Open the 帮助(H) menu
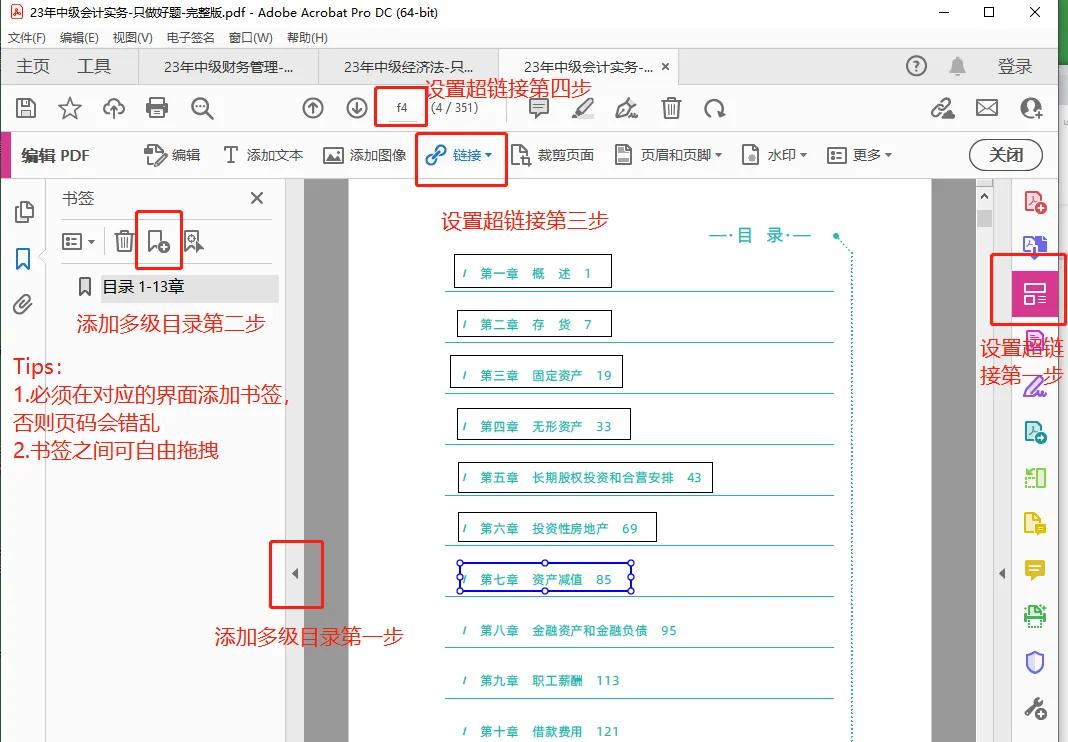Screen dimensions: 1068x742 coord(307,37)
